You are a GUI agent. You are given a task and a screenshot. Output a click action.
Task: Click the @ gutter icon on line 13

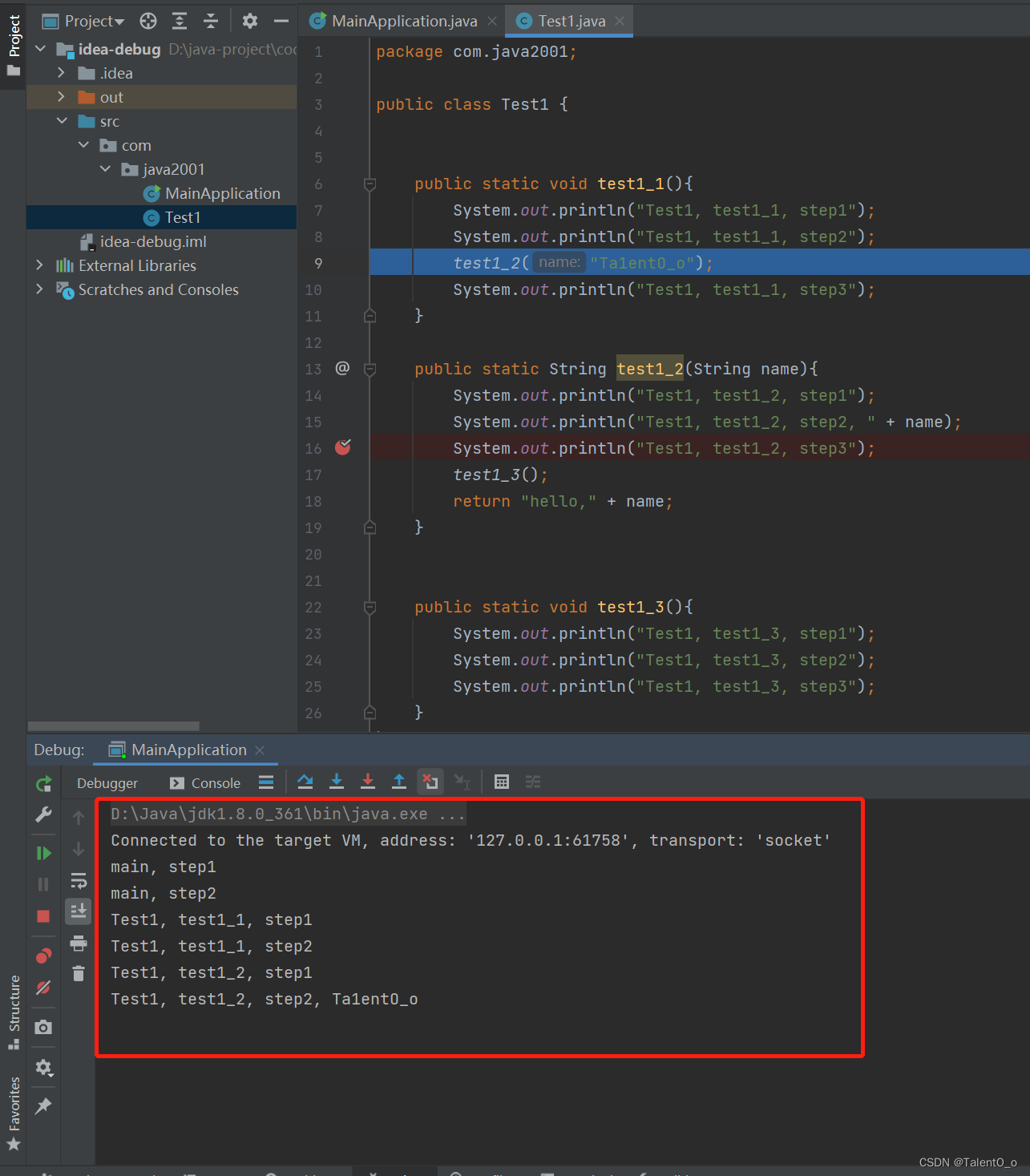(342, 368)
